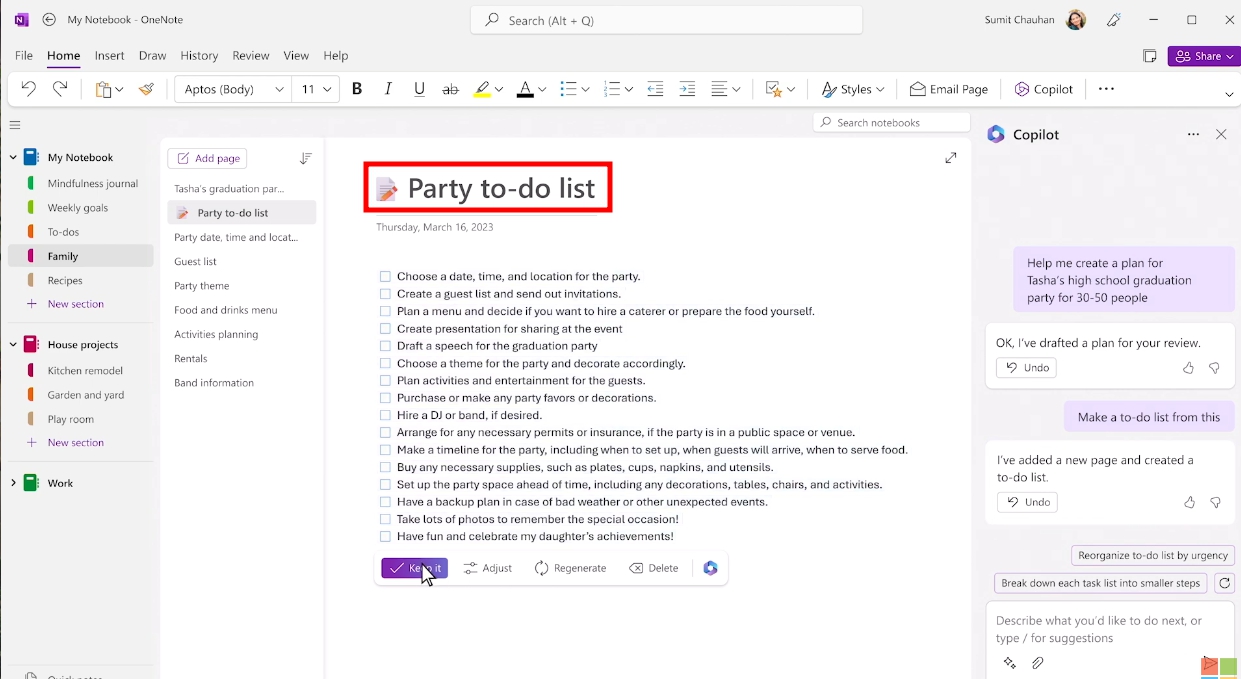
Task: Increase paragraph indent
Action: coord(687,89)
